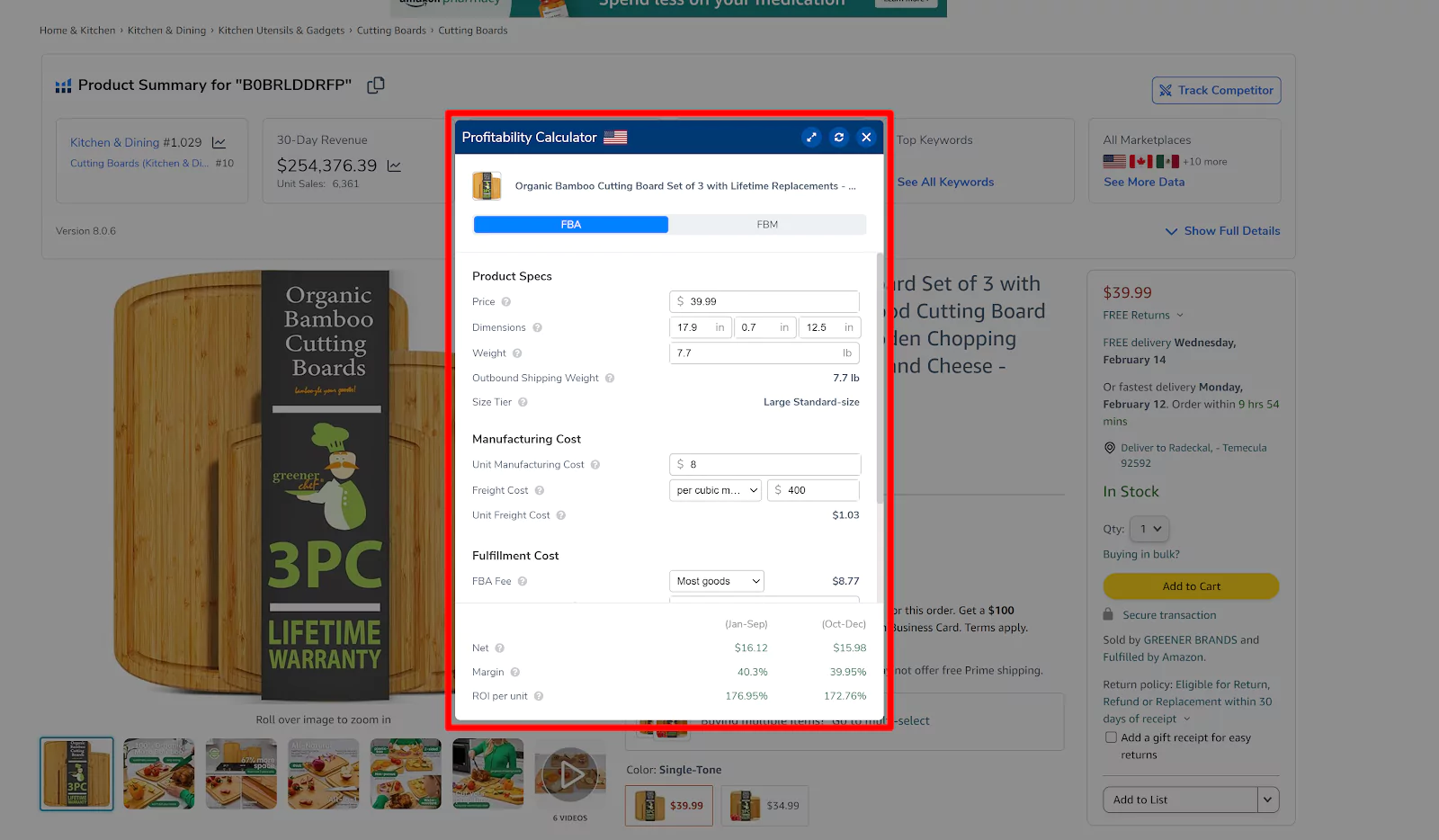Screen dimensions: 1439x840
Task: Click the help icon next to Price
Action: click(x=506, y=302)
